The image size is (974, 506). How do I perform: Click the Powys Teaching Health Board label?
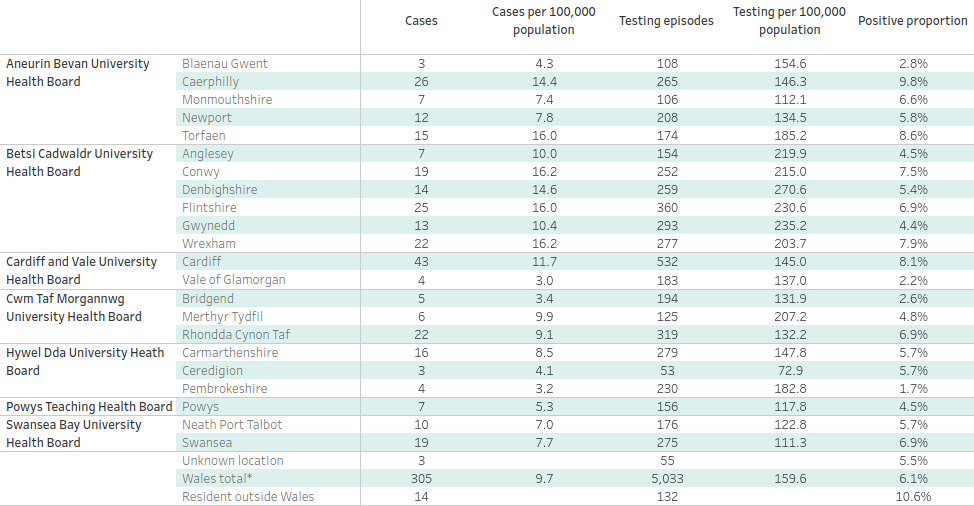(x=89, y=407)
